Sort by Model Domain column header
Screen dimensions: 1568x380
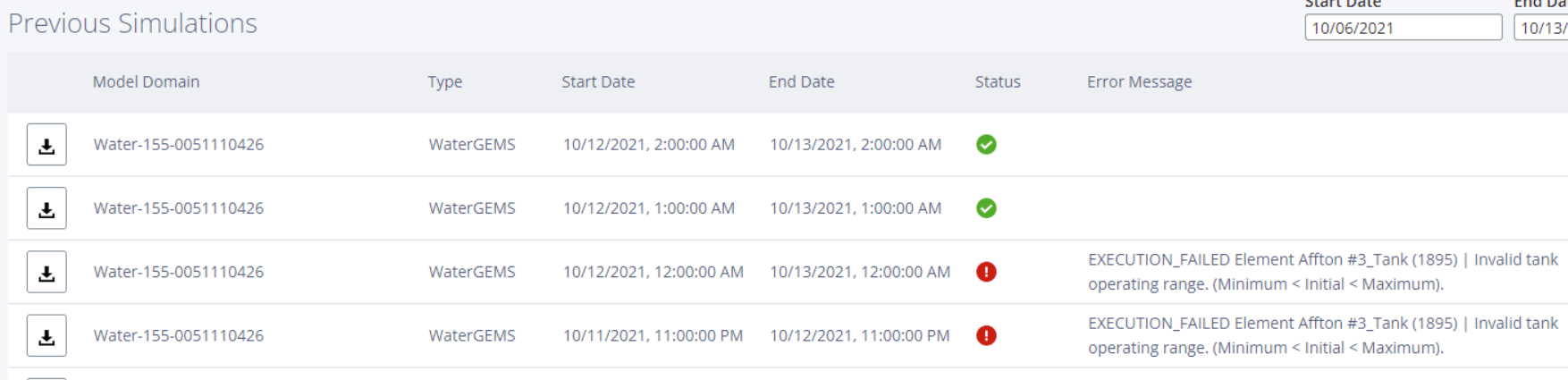[146, 81]
